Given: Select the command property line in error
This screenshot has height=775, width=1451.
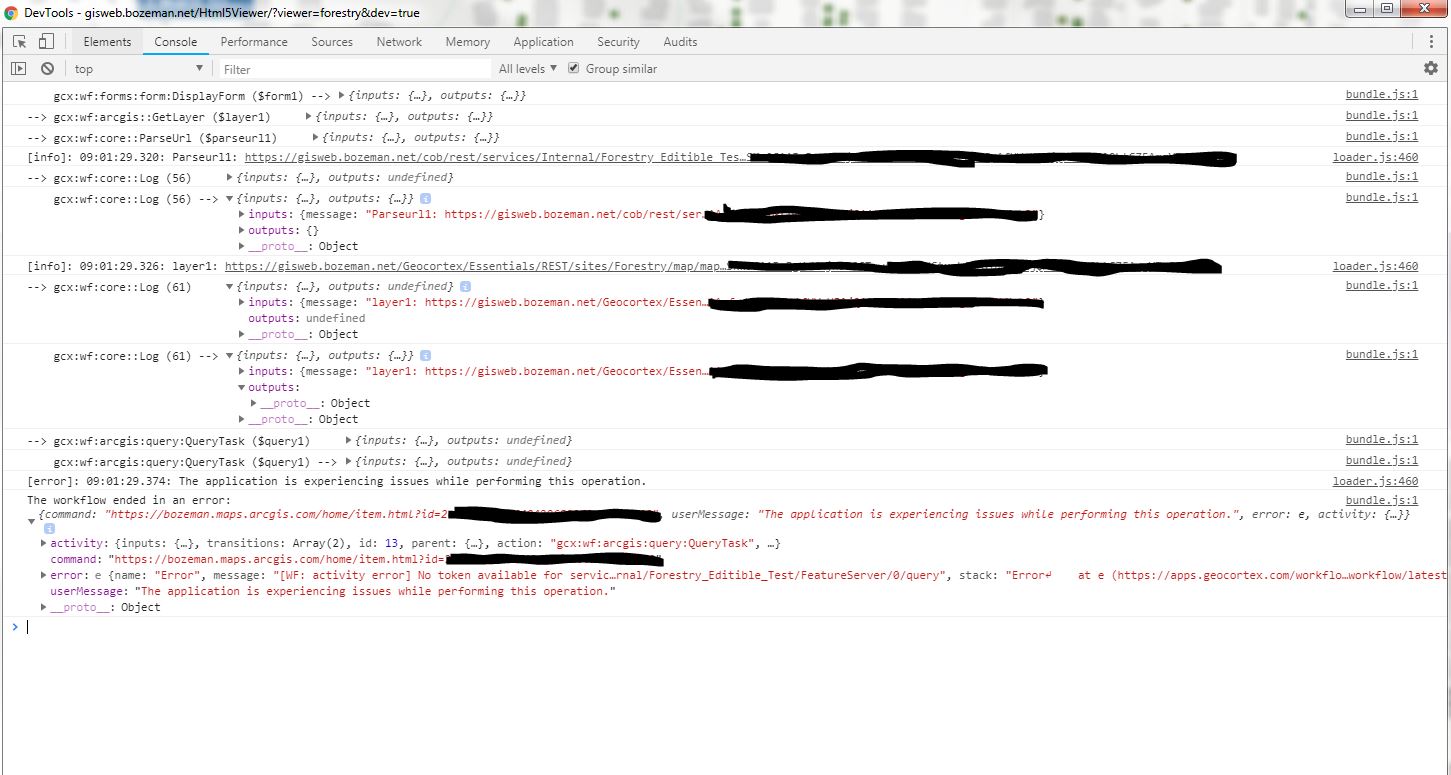Looking at the screenshot, I should coord(356,559).
